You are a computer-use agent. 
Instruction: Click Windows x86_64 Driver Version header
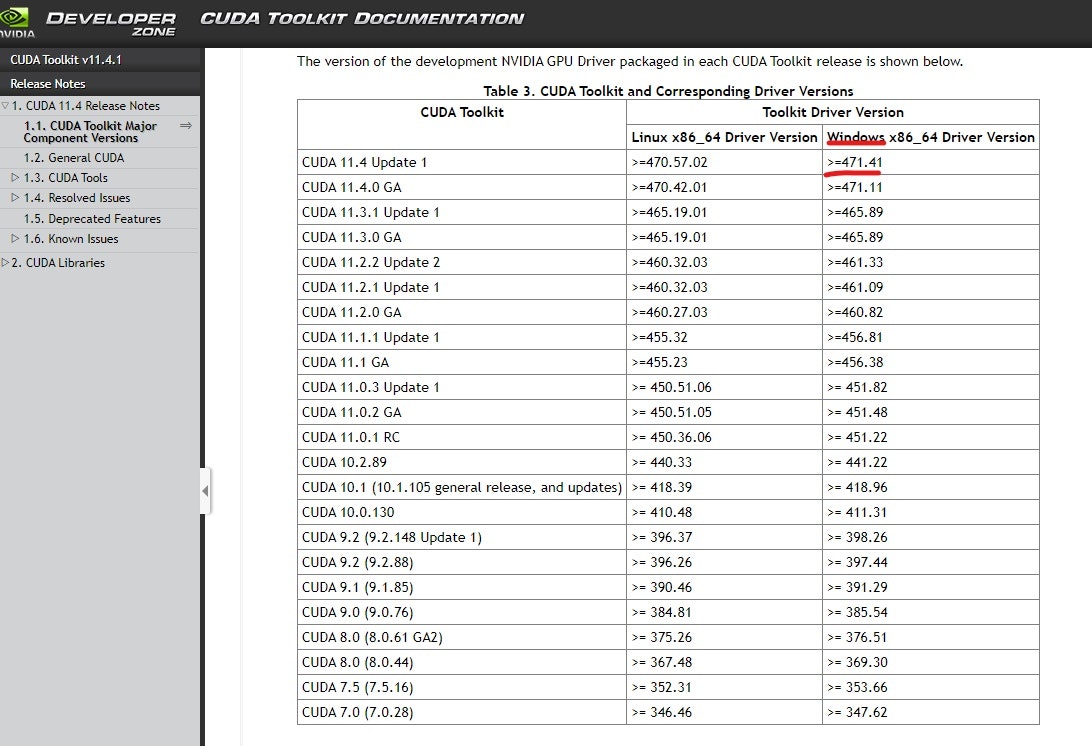pos(930,137)
